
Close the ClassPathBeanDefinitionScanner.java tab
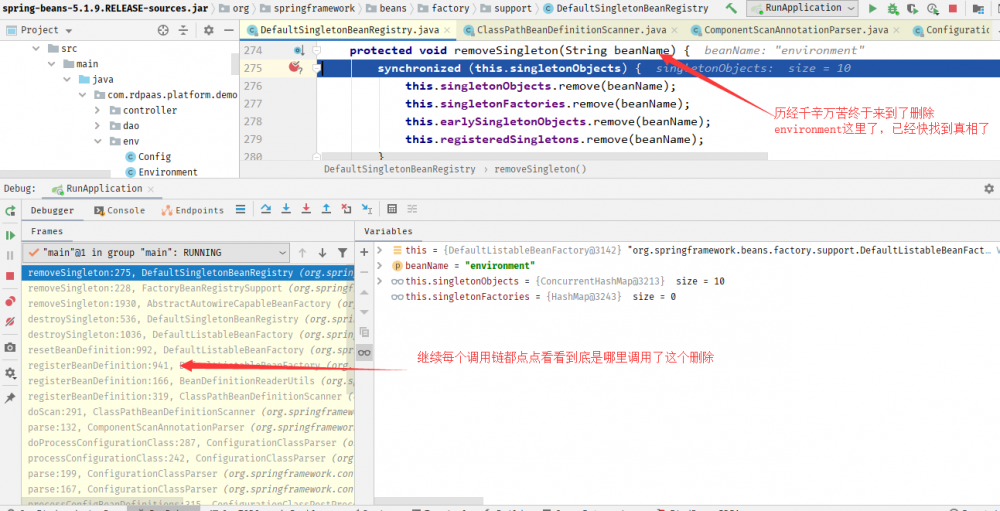(x=673, y=30)
